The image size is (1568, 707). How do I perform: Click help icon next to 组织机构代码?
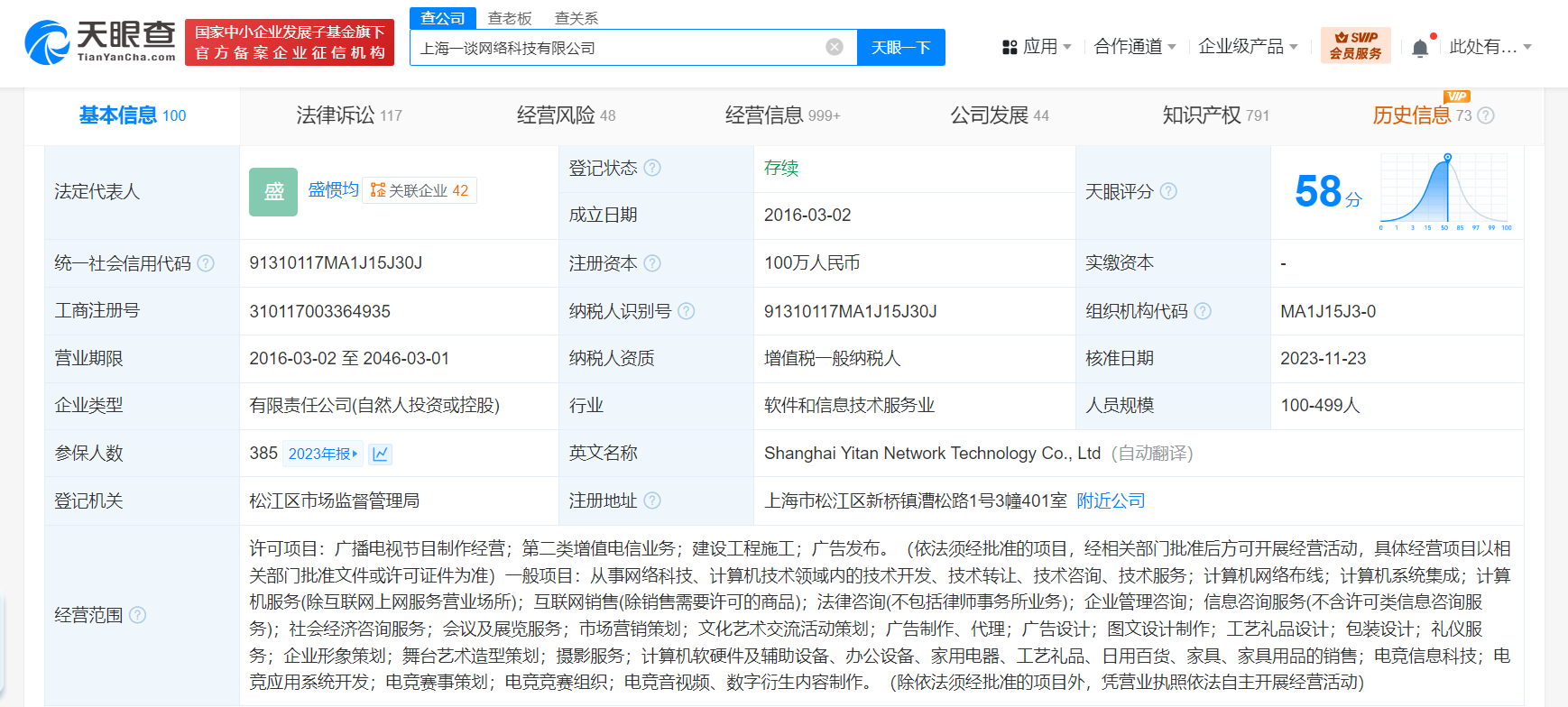[x=1203, y=311]
